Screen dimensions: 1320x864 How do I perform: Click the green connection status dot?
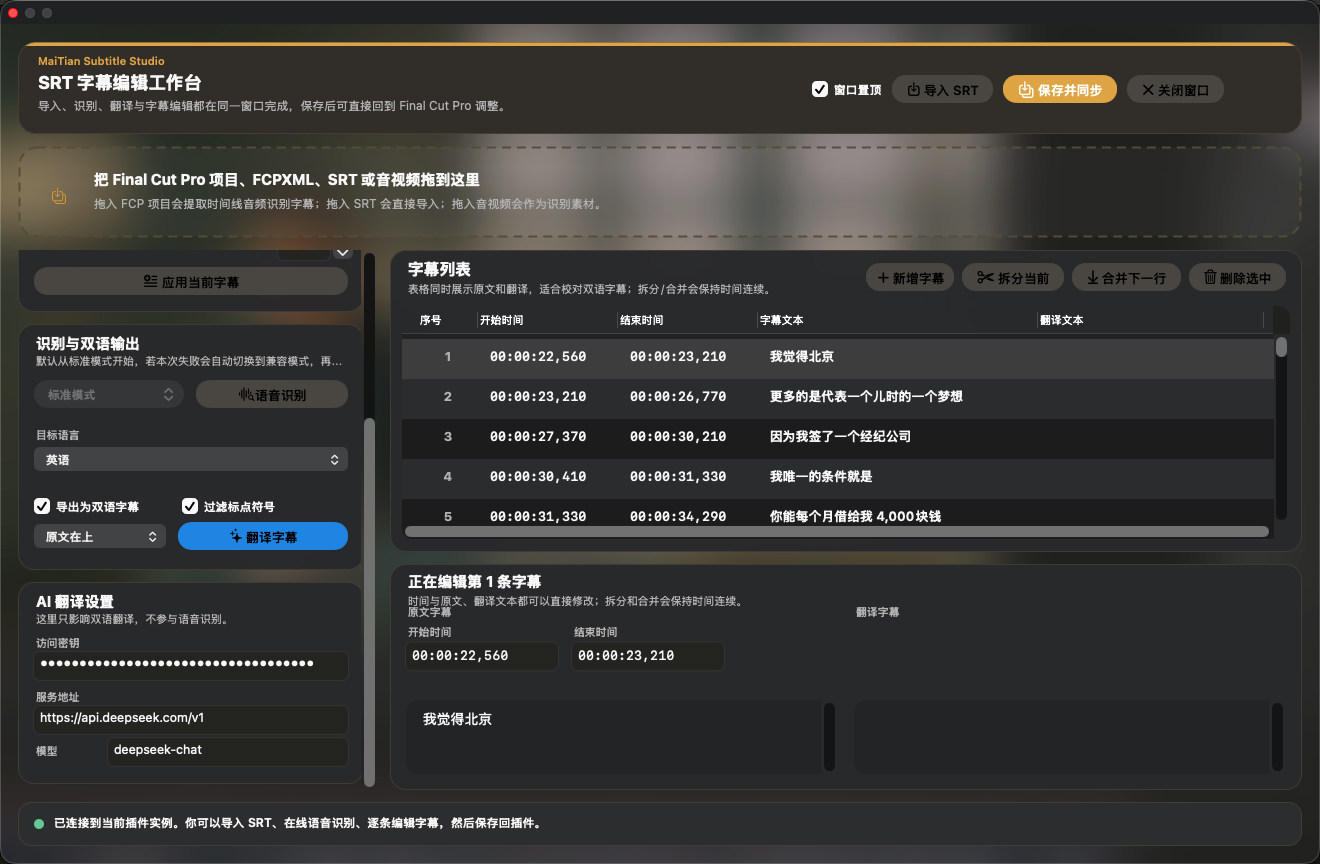pos(39,824)
